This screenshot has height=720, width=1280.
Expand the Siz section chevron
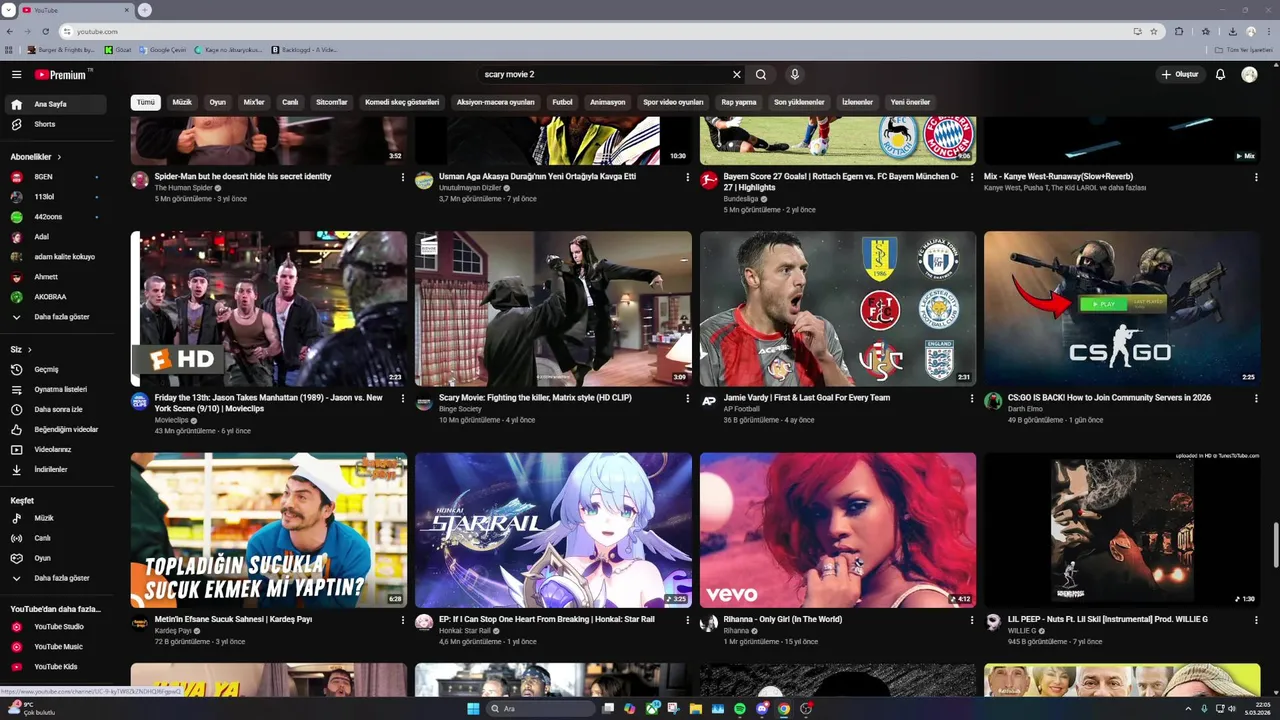[30, 350]
